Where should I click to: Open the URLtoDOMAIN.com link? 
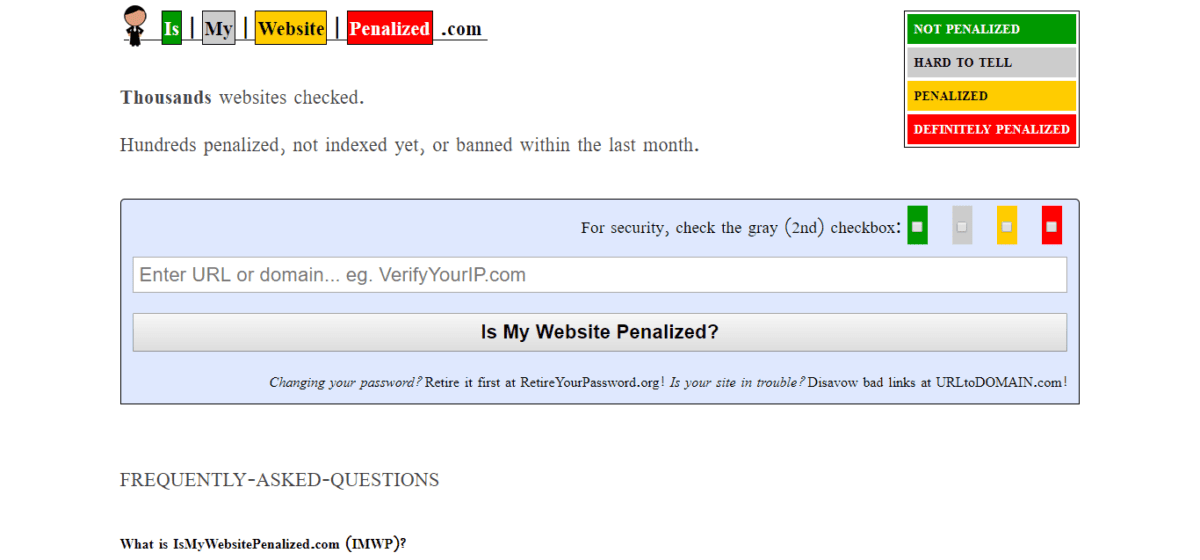point(999,382)
